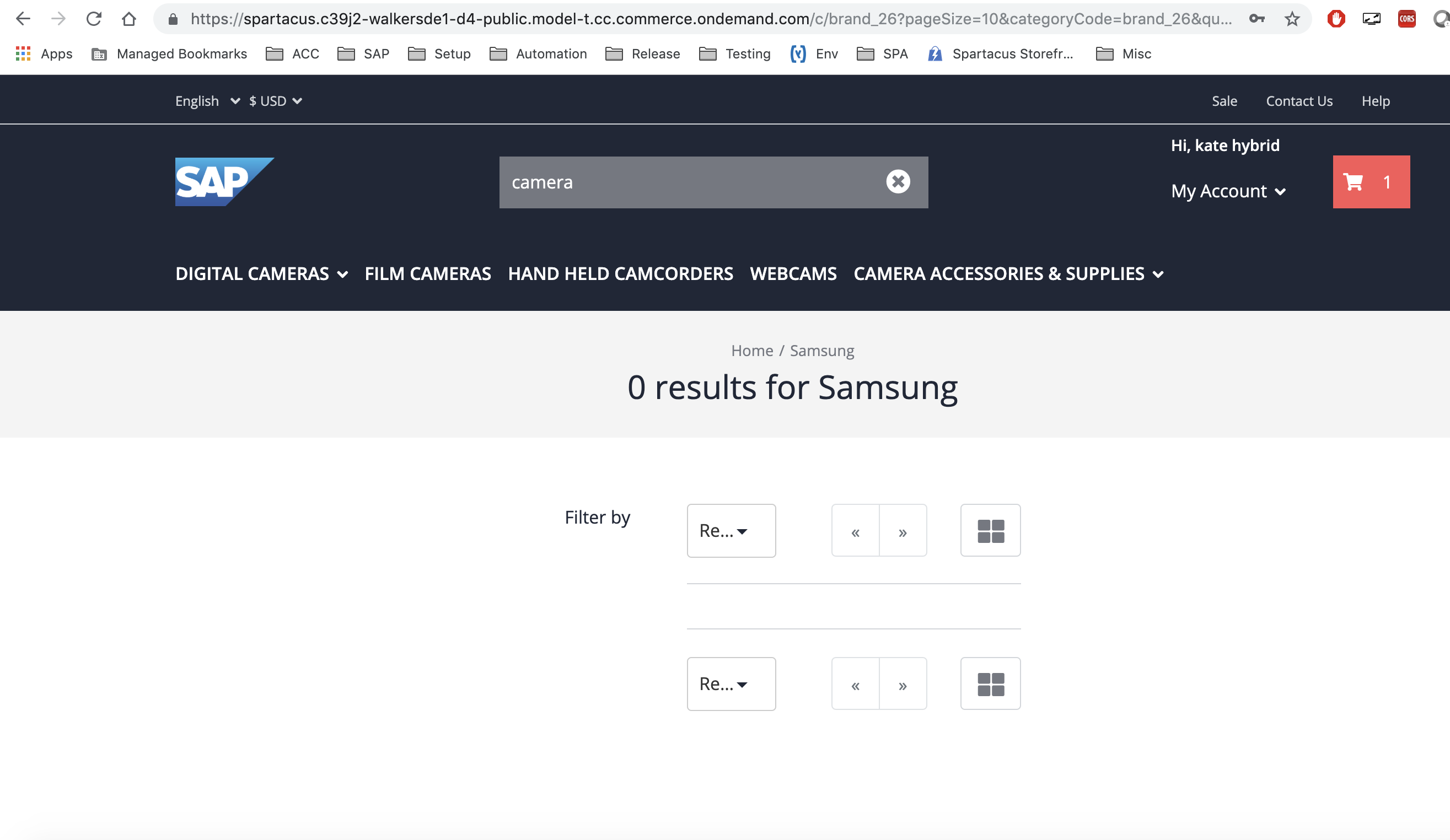Open the Apps grid shortcut

[x=44, y=53]
